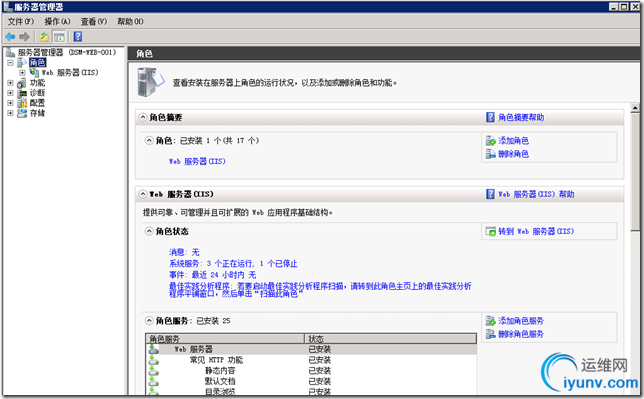Click the 删除角色服务 link
The image size is (644, 399).
[521, 334]
